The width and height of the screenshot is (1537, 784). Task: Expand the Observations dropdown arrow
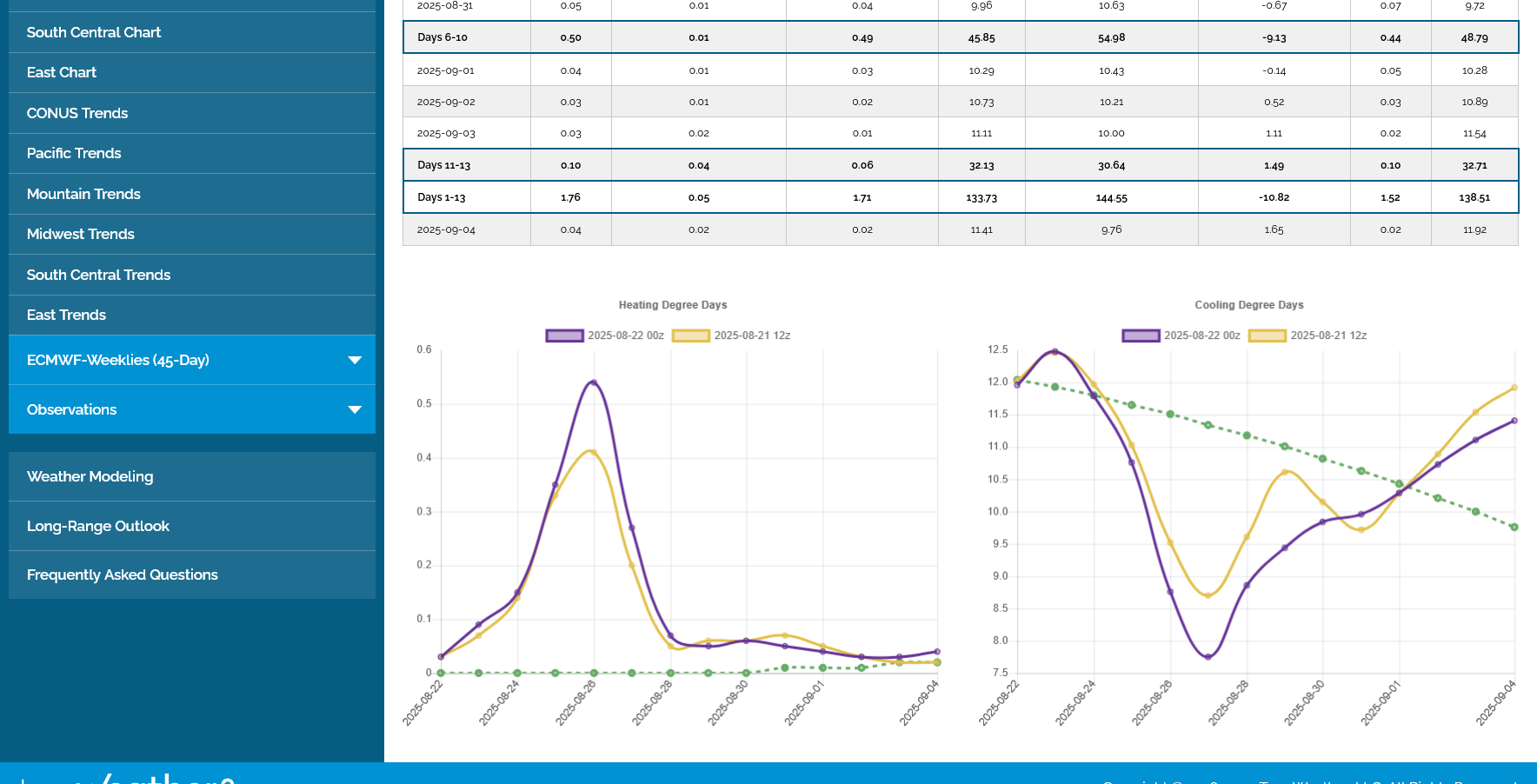point(354,409)
